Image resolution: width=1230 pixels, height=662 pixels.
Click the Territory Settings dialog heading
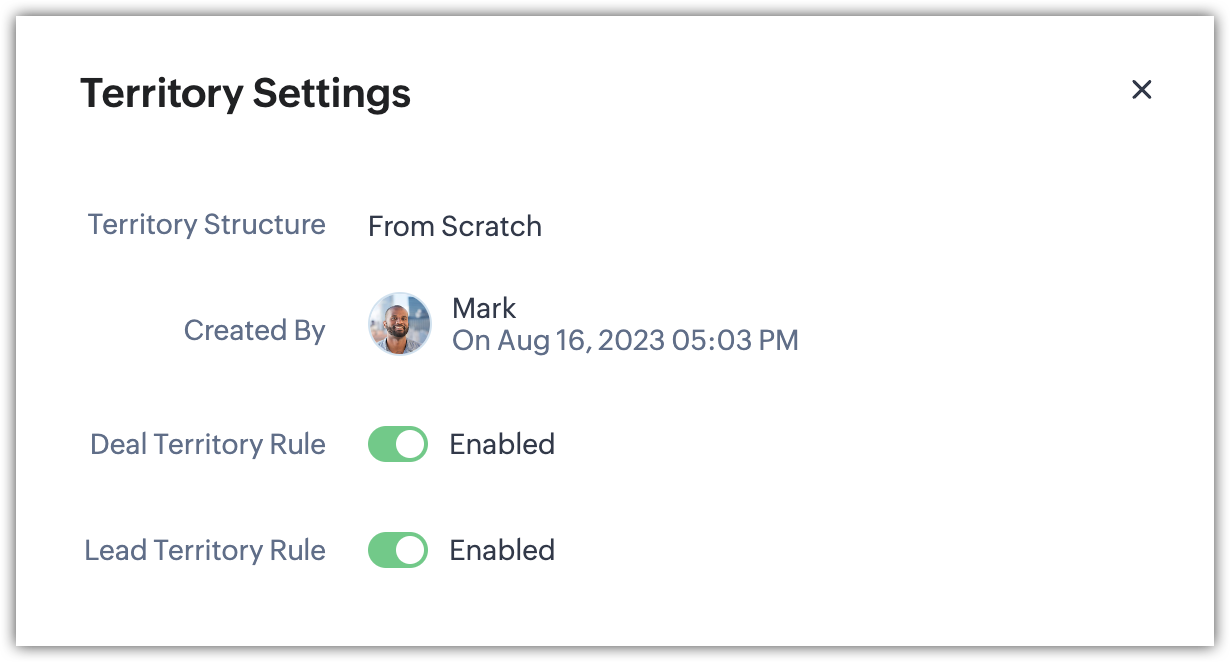[245, 94]
